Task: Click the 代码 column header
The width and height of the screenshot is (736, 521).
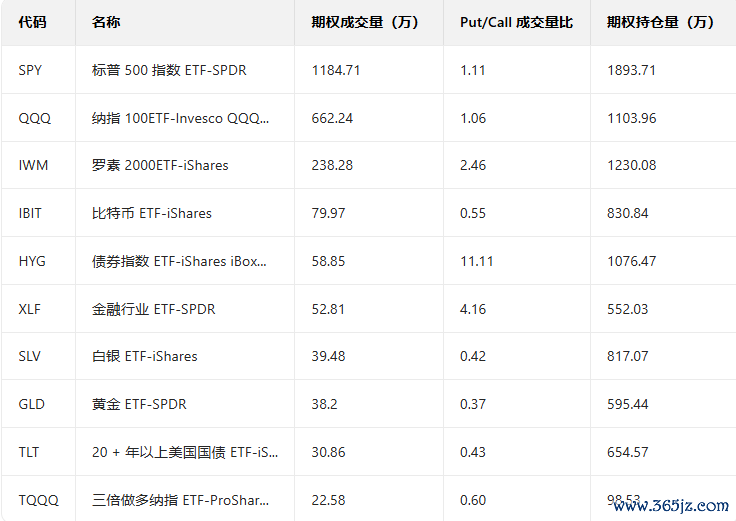Action: [x=32, y=22]
